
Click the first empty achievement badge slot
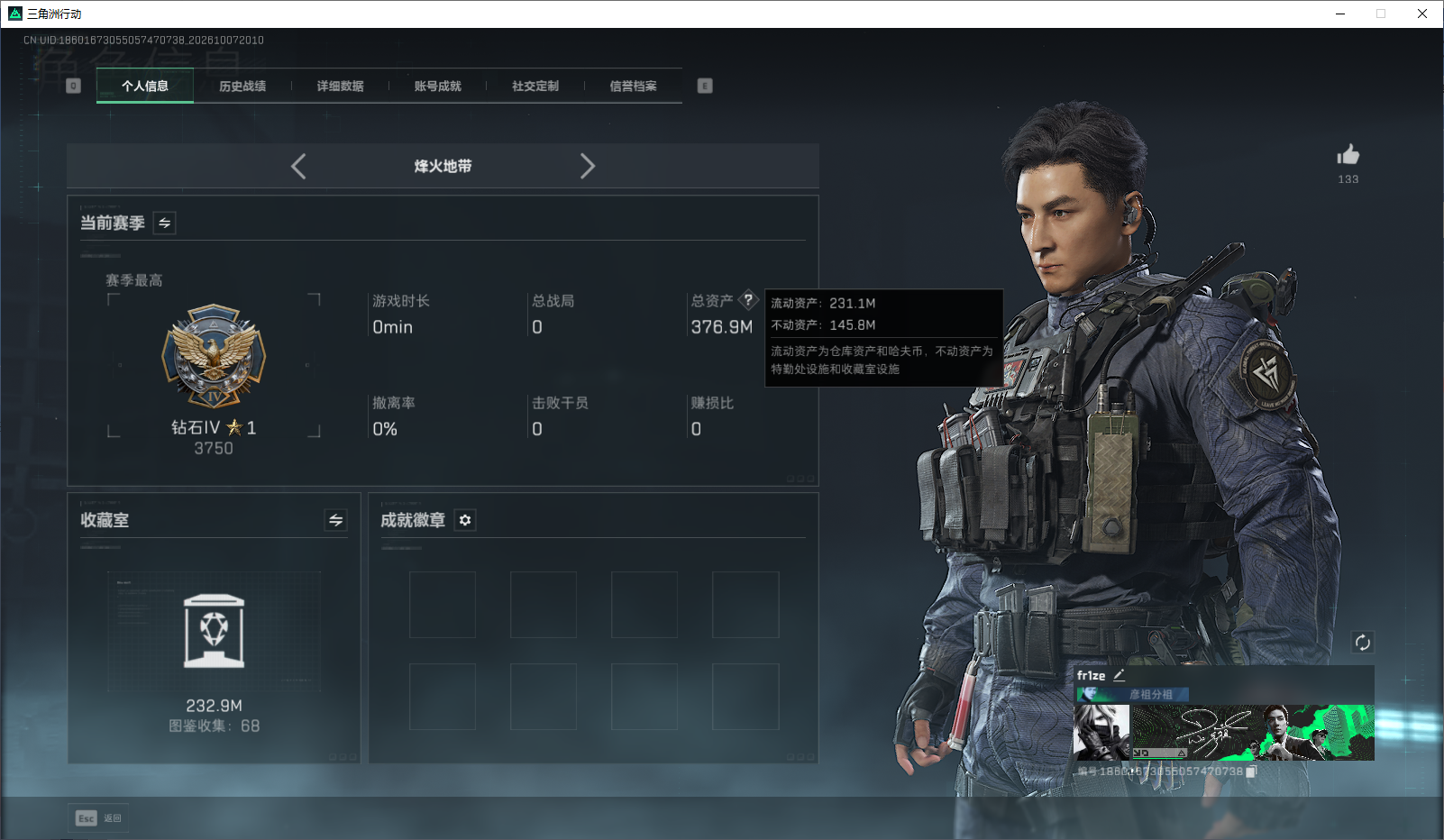click(x=443, y=605)
